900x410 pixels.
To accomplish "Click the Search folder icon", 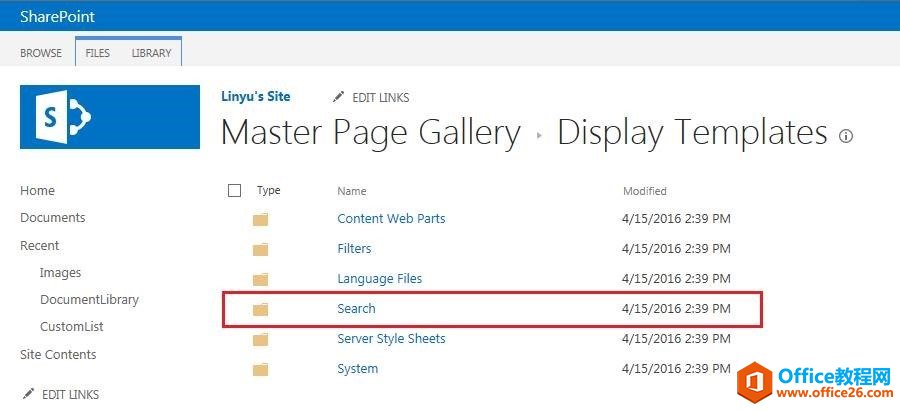I will point(261,309).
